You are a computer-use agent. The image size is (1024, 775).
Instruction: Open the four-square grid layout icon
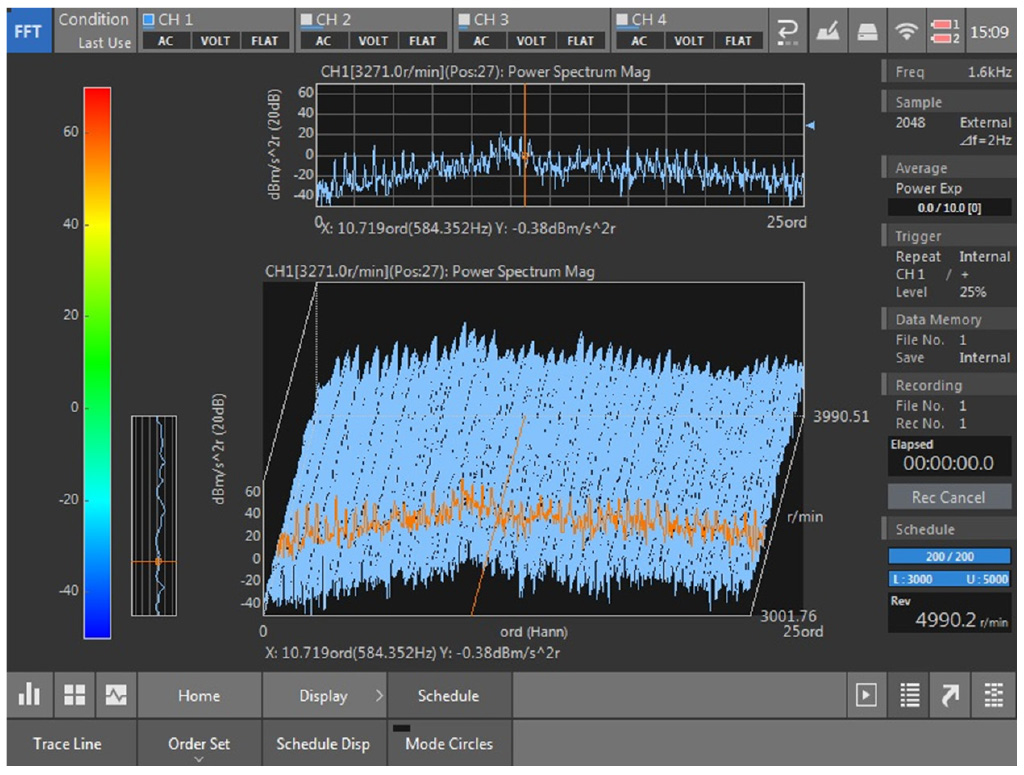(x=73, y=696)
